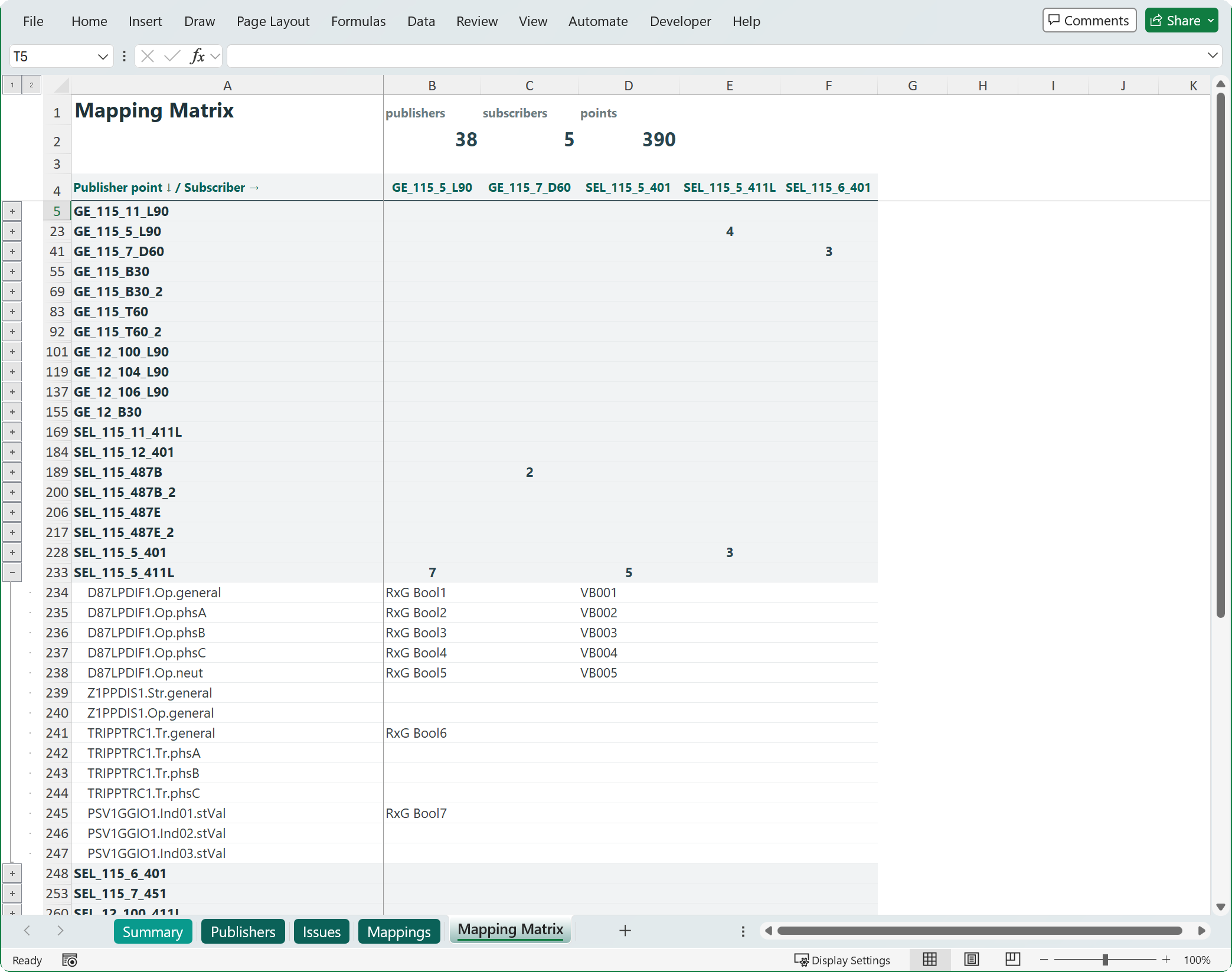Add a new sheet with plus icon

click(625, 931)
